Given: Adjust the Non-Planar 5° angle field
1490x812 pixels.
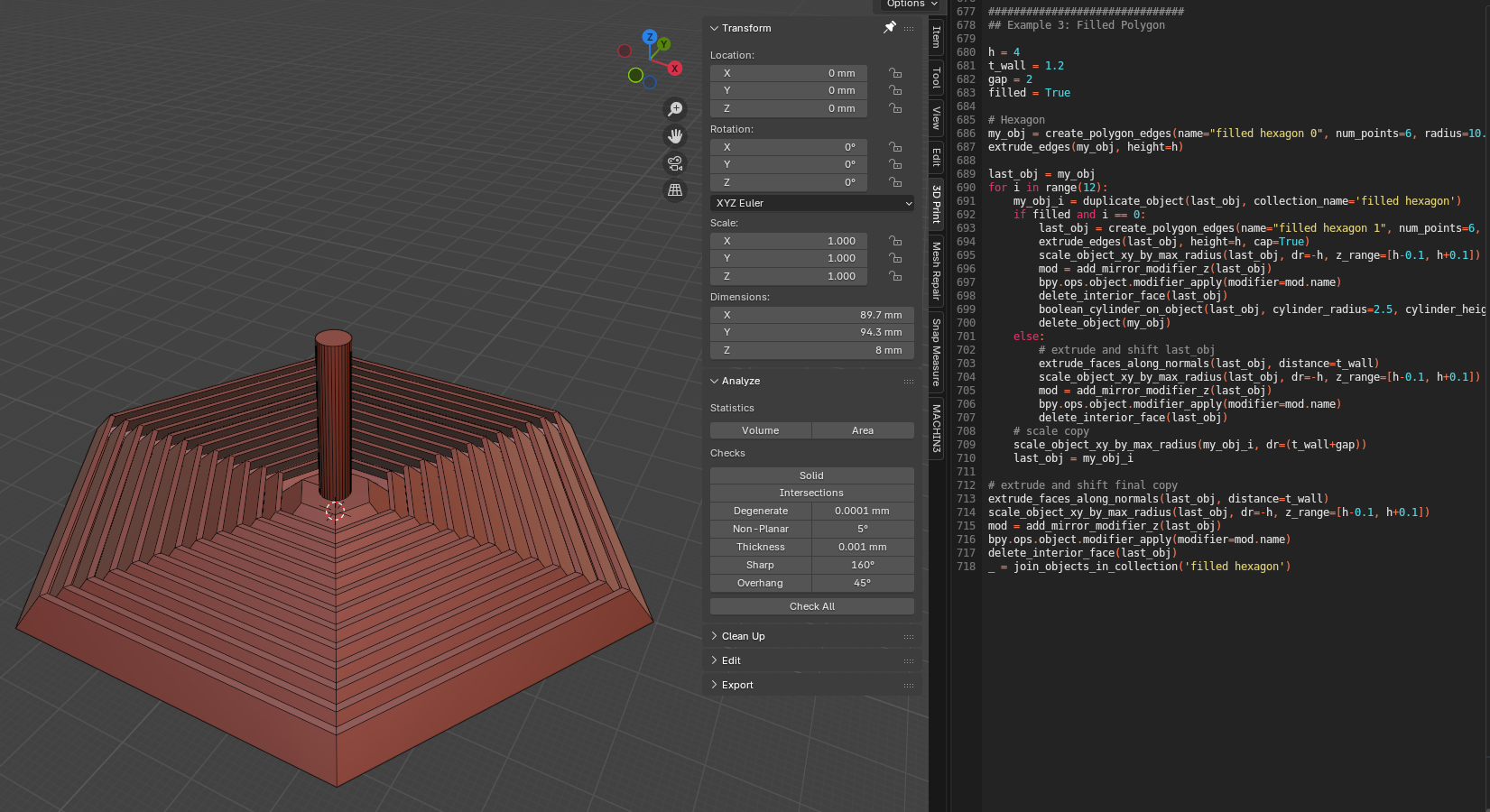Looking at the screenshot, I should tap(863, 529).
